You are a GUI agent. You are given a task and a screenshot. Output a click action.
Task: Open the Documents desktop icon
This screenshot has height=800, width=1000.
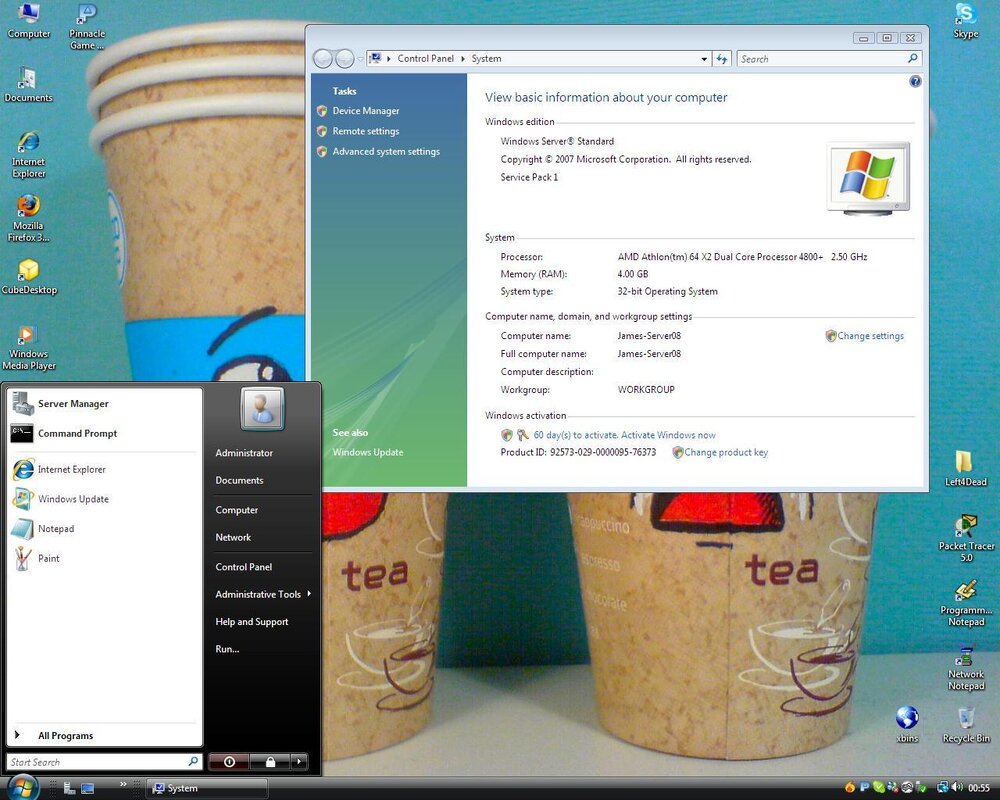click(28, 85)
